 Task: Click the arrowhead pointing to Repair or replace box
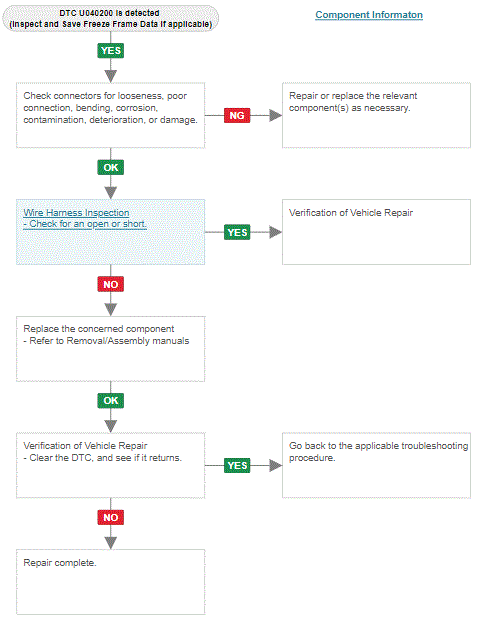(276, 115)
